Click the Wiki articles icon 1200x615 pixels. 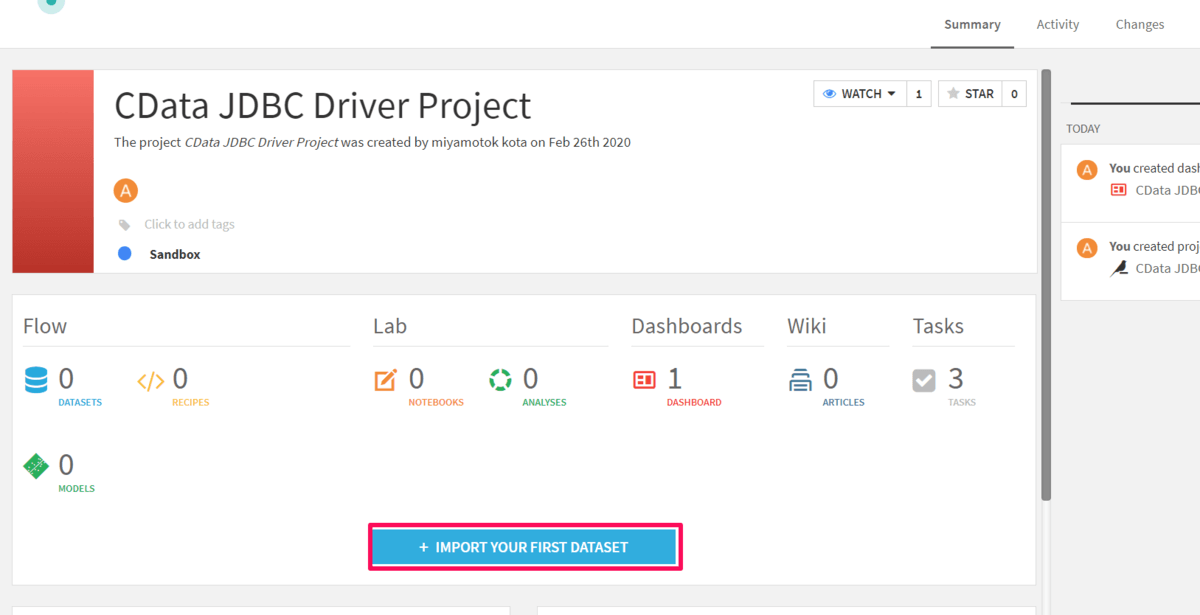pyautogui.click(x=800, y=380)
